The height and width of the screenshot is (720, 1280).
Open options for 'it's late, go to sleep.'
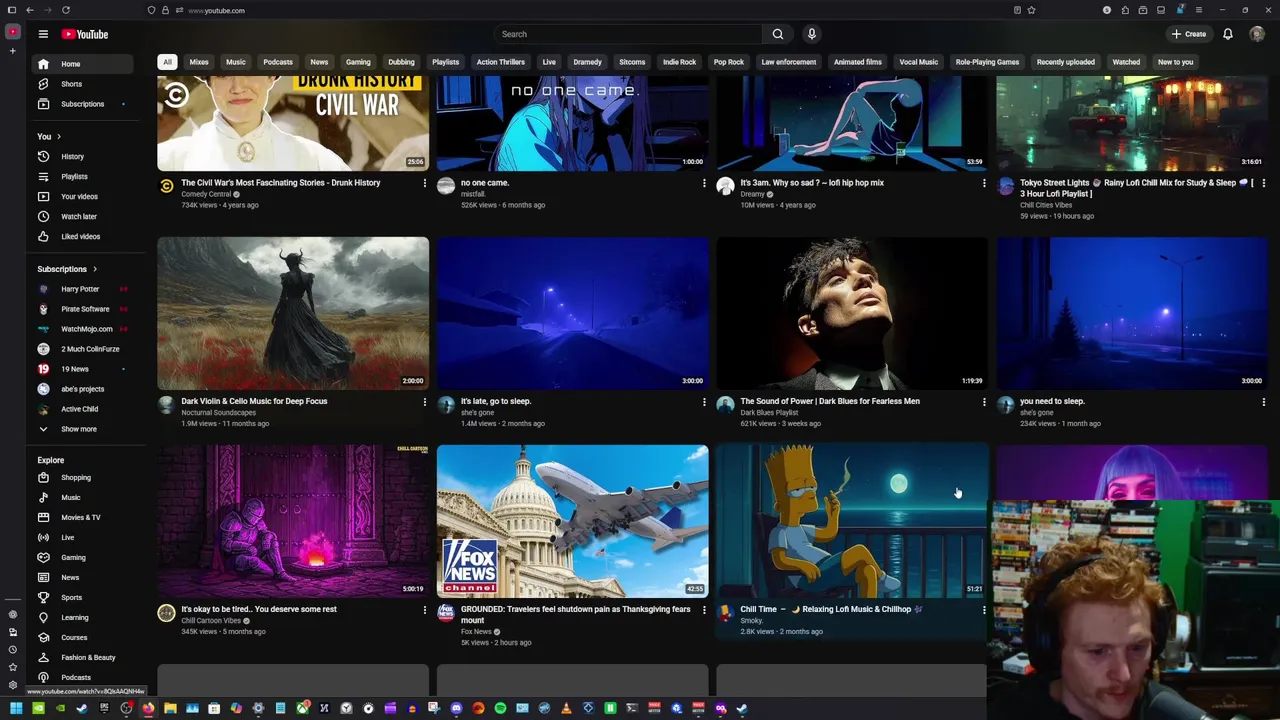pyautogui.click(x=704, y=402)
